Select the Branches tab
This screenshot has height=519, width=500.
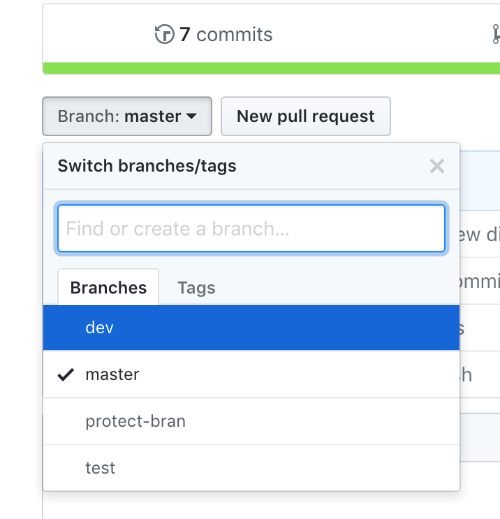[x=108, y=287]
